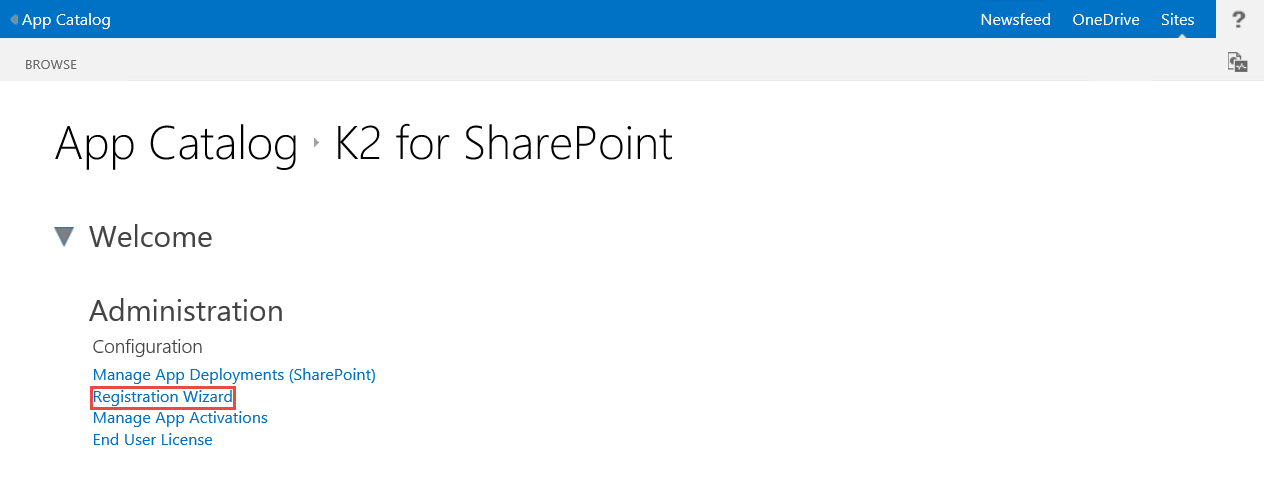Open the Help question mark icon

[1239, 19]
